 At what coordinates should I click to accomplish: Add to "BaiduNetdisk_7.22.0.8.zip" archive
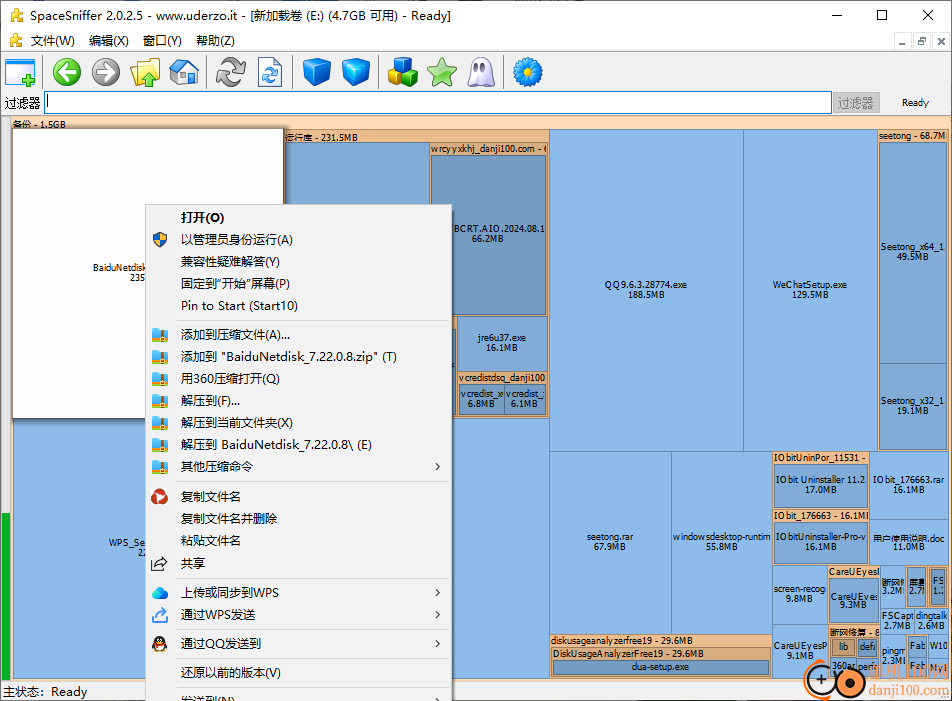(299, 357)
